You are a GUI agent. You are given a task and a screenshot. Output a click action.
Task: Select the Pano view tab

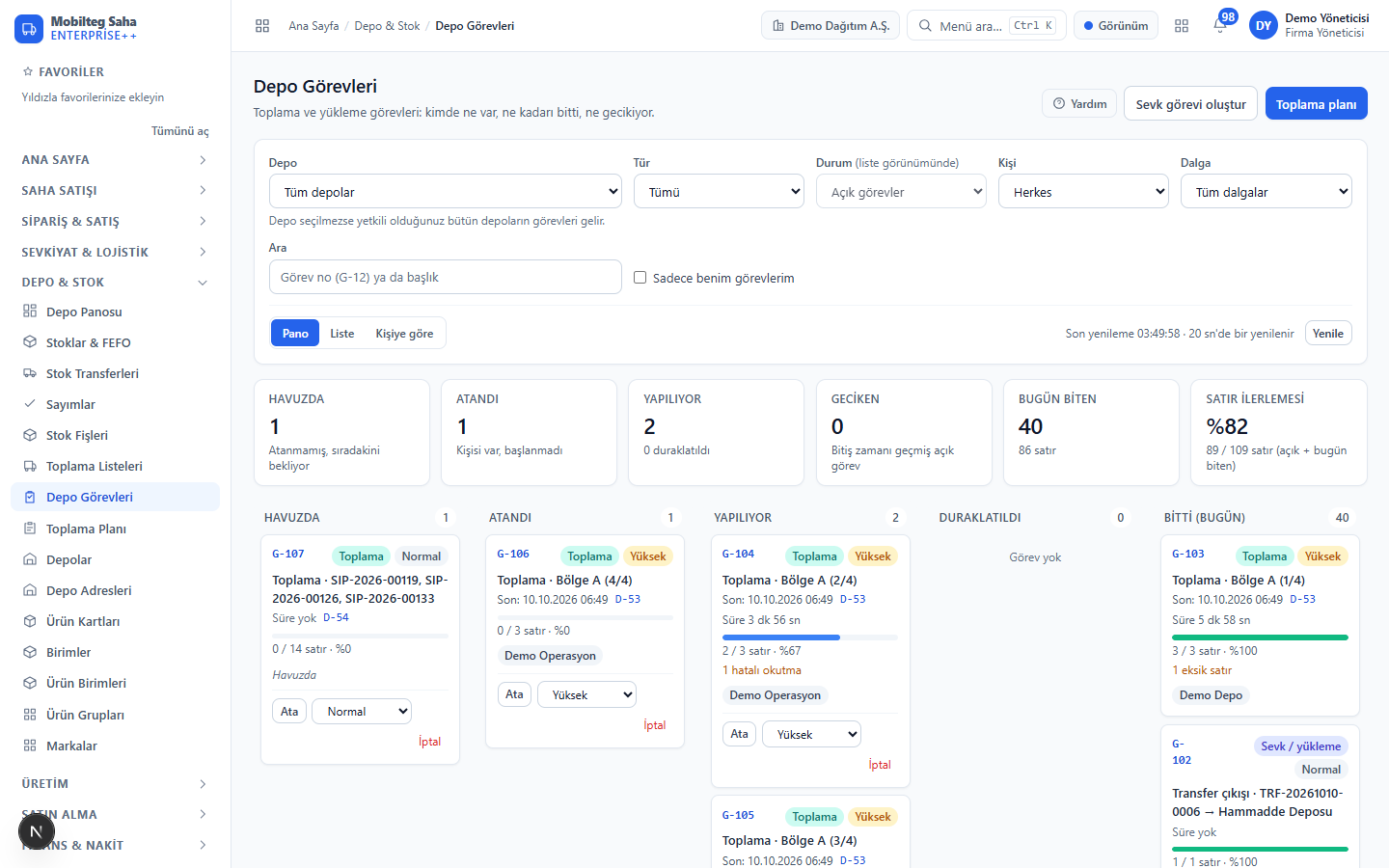tap(295, 333)
